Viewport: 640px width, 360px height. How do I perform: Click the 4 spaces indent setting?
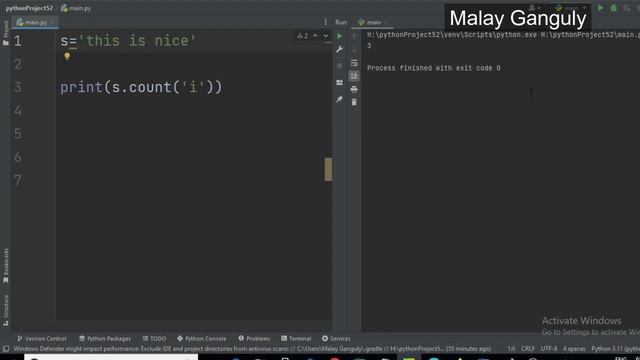tap(574, 349)
